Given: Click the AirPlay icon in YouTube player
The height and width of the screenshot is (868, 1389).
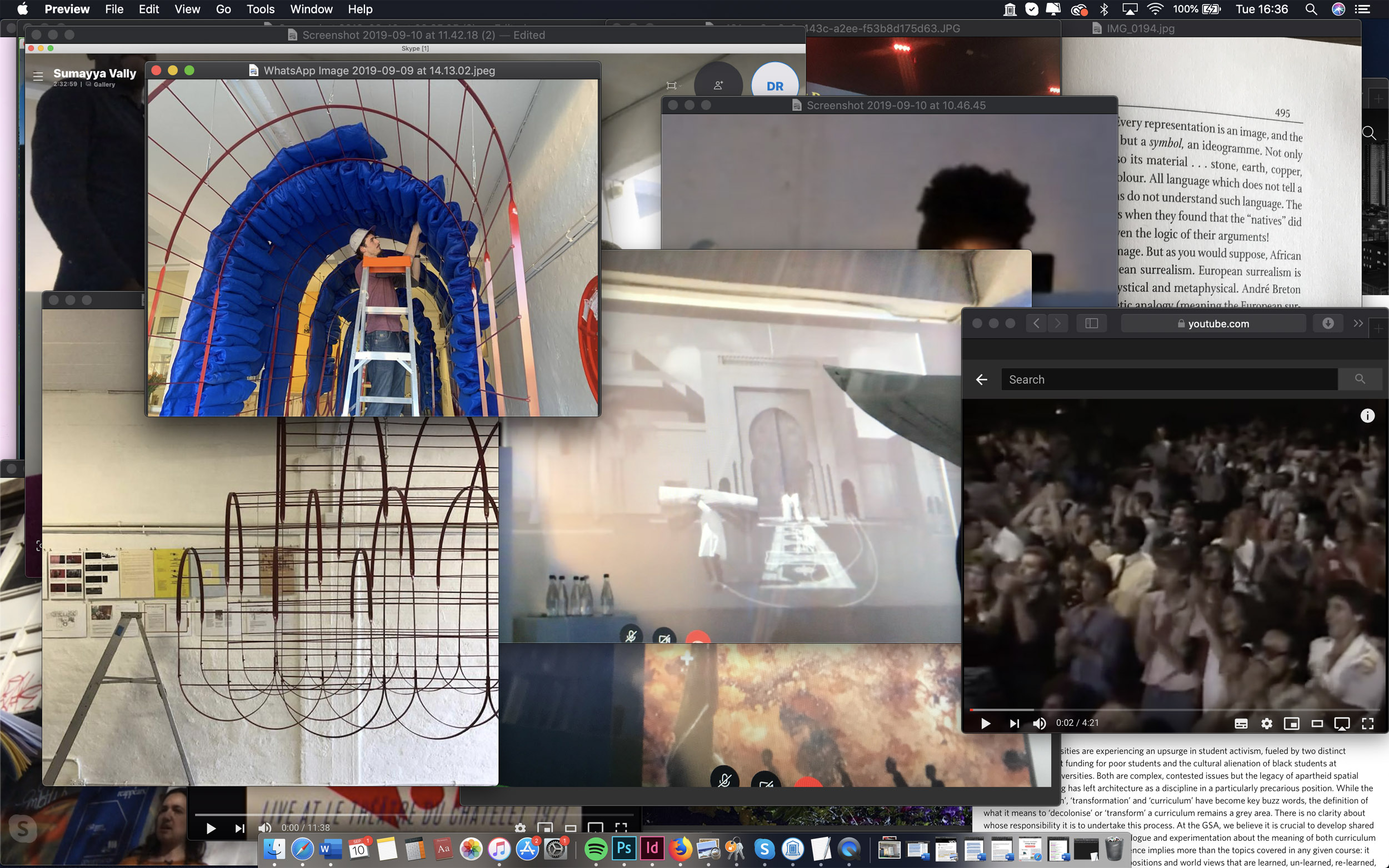Looking at the screenshot, I should [1342, 723].
